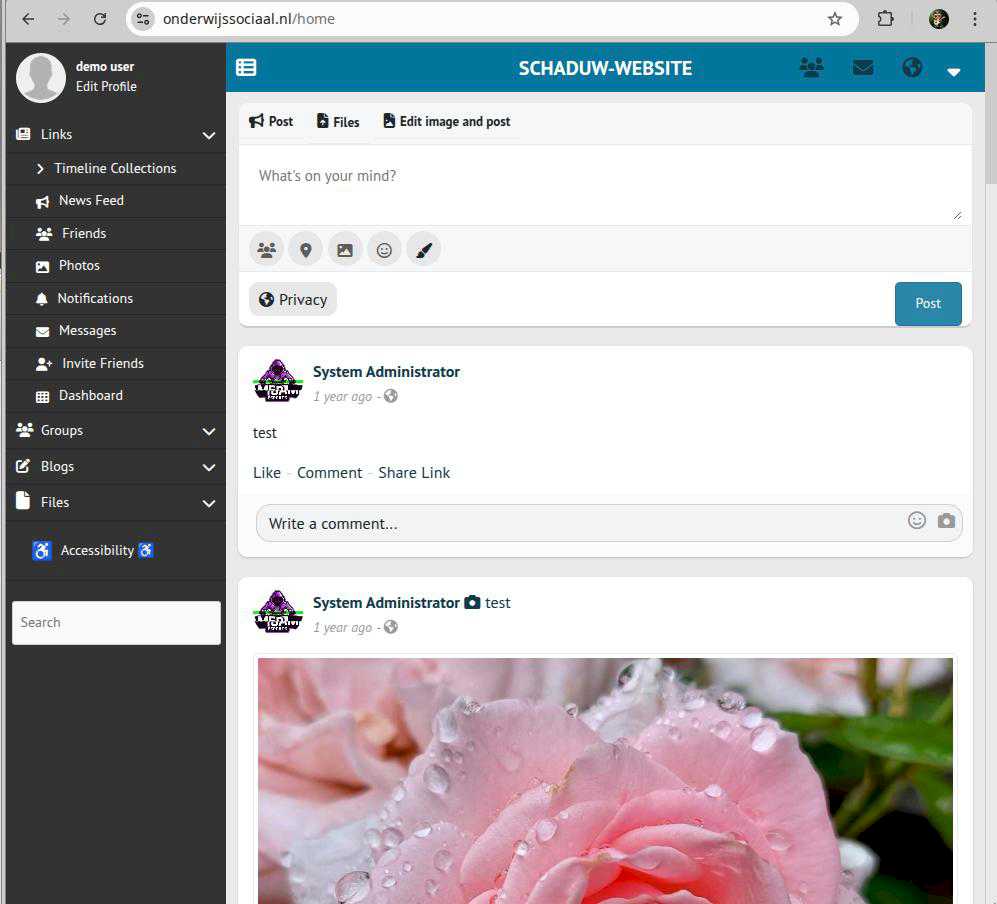Screen dimensions: 997x904
Task: Select the Edit image and post tab
Action: 446,122
